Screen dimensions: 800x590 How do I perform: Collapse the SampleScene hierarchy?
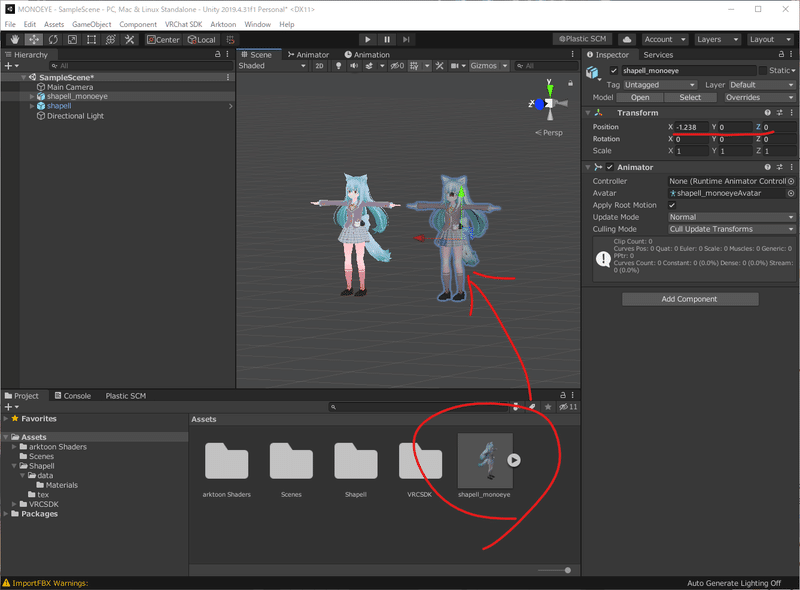click(23, 77)
